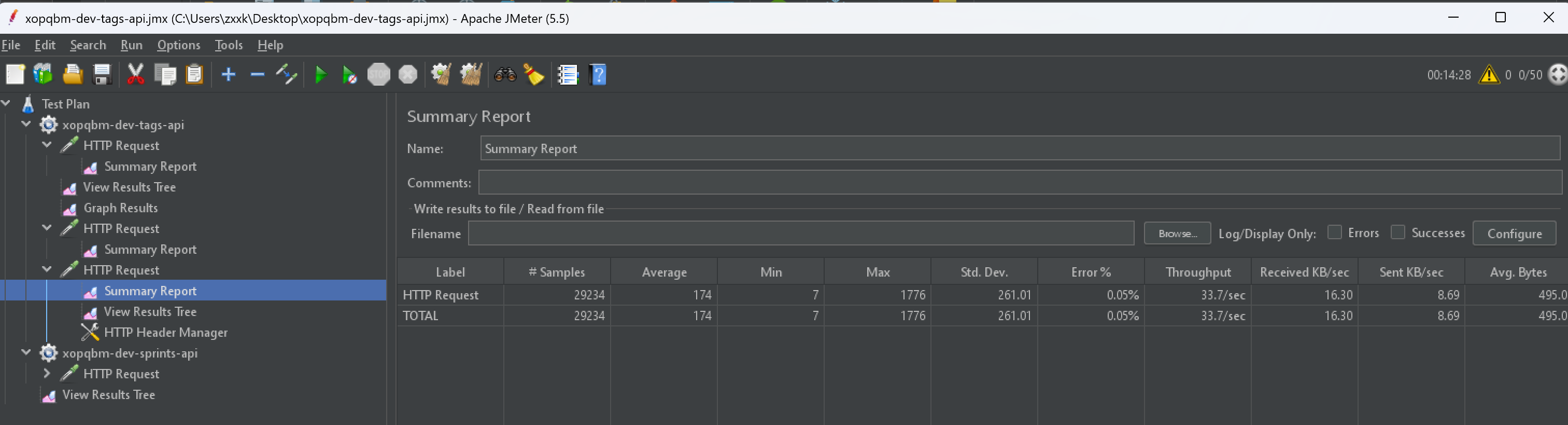
Task: Select HTTP Header Manager in the tree
Action: click(165, 332)
